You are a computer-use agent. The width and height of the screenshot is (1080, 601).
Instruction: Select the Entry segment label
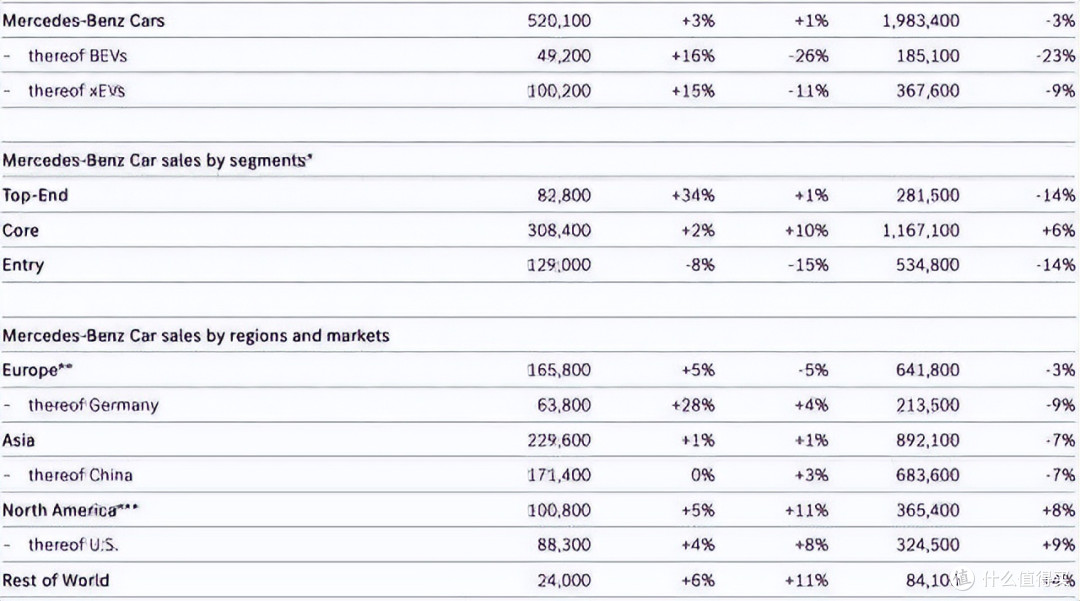(x=23, y=265)
